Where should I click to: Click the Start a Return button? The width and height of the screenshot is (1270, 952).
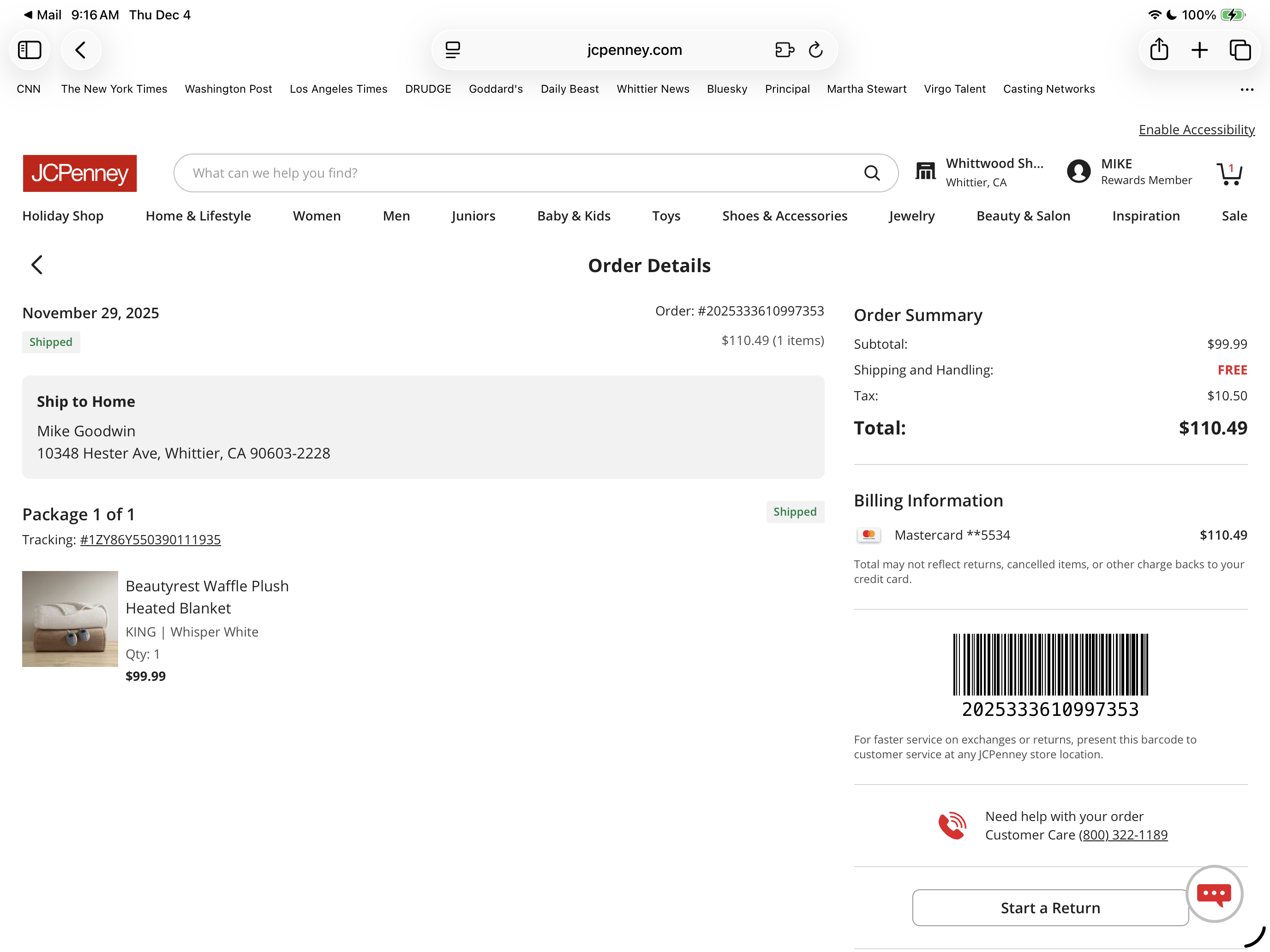tap(1050, 907)
